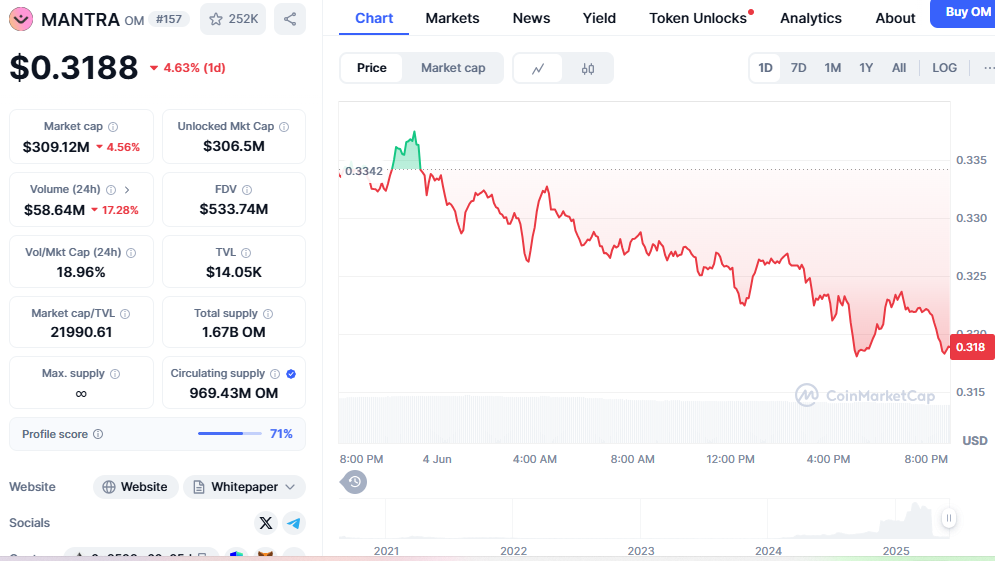This screenshot has height=561, width=995.
Task: Open the Profile score info icon
Action: (98, 434)
